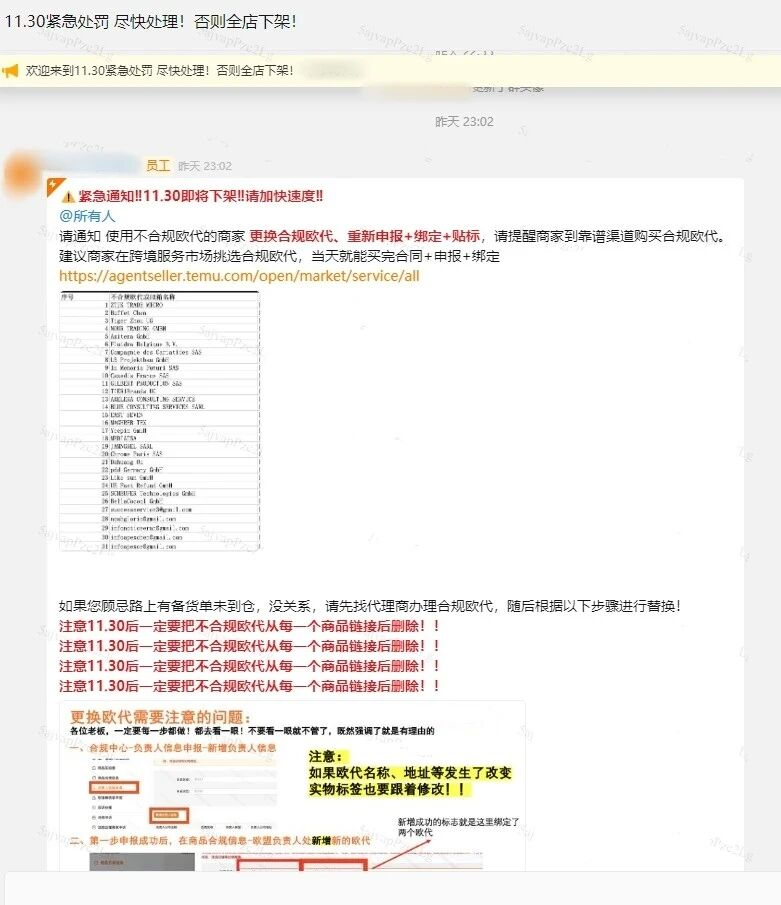Click the line starting 如果您顾忌路上有备货单未到仓
This screenshot has width=781, height=905.
coord(370,606)
